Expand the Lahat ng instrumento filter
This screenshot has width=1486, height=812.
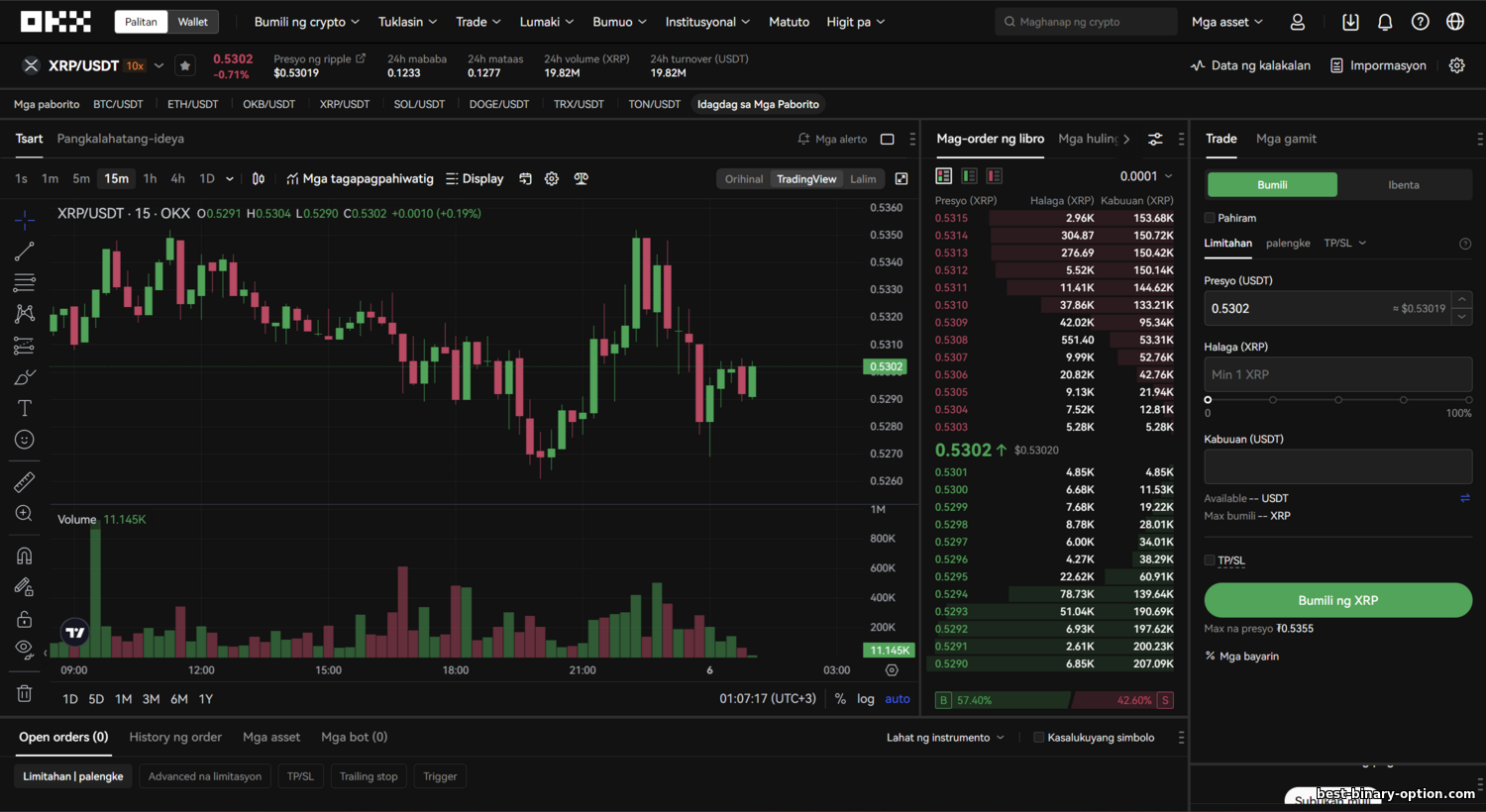coord(945,738)
